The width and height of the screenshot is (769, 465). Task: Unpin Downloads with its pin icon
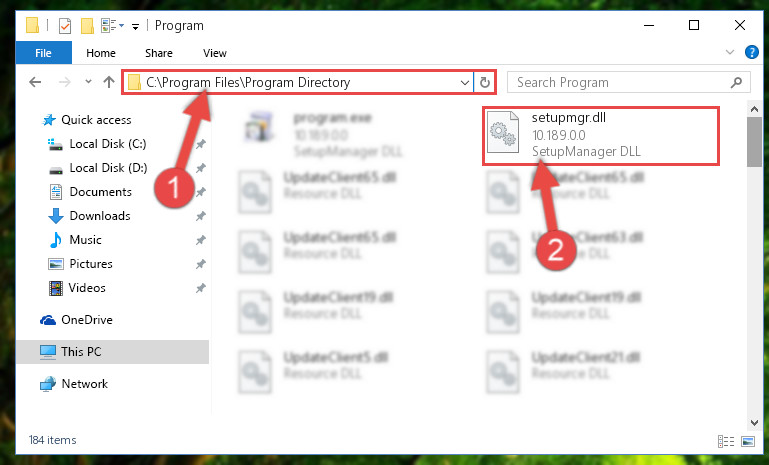[201, 216]
